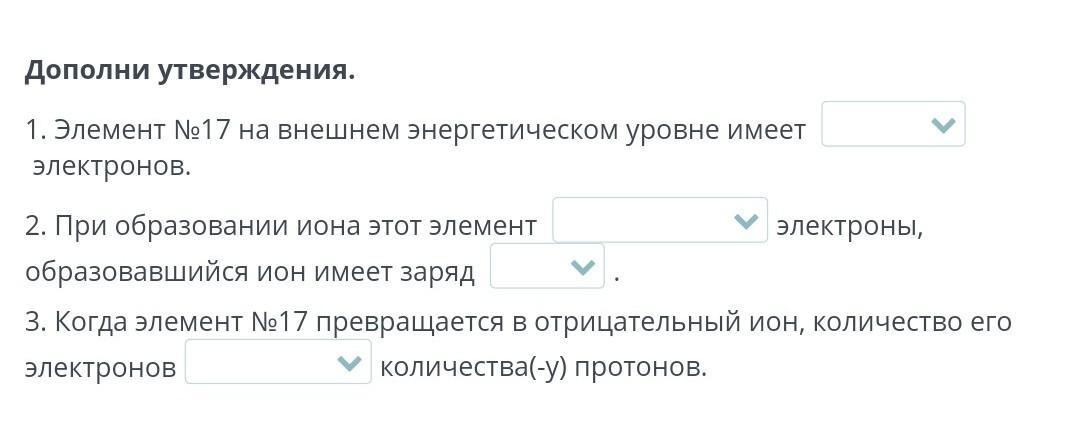This screenshot has width=1080, height=427.
Task: Click the heading «Дополни утверждения.»
Action: pos(190,70)
